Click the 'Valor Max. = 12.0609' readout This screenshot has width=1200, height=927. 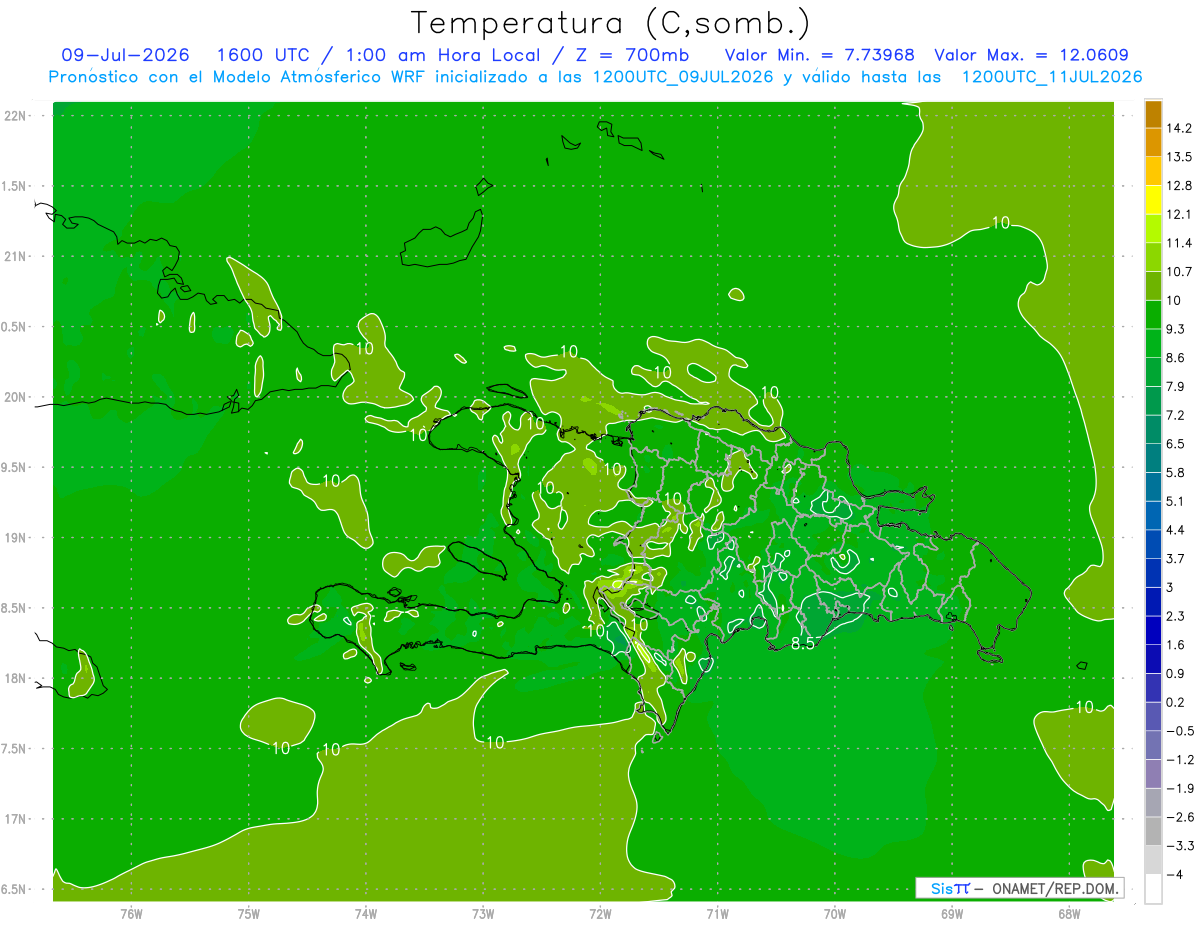(x=1031, y=55)
